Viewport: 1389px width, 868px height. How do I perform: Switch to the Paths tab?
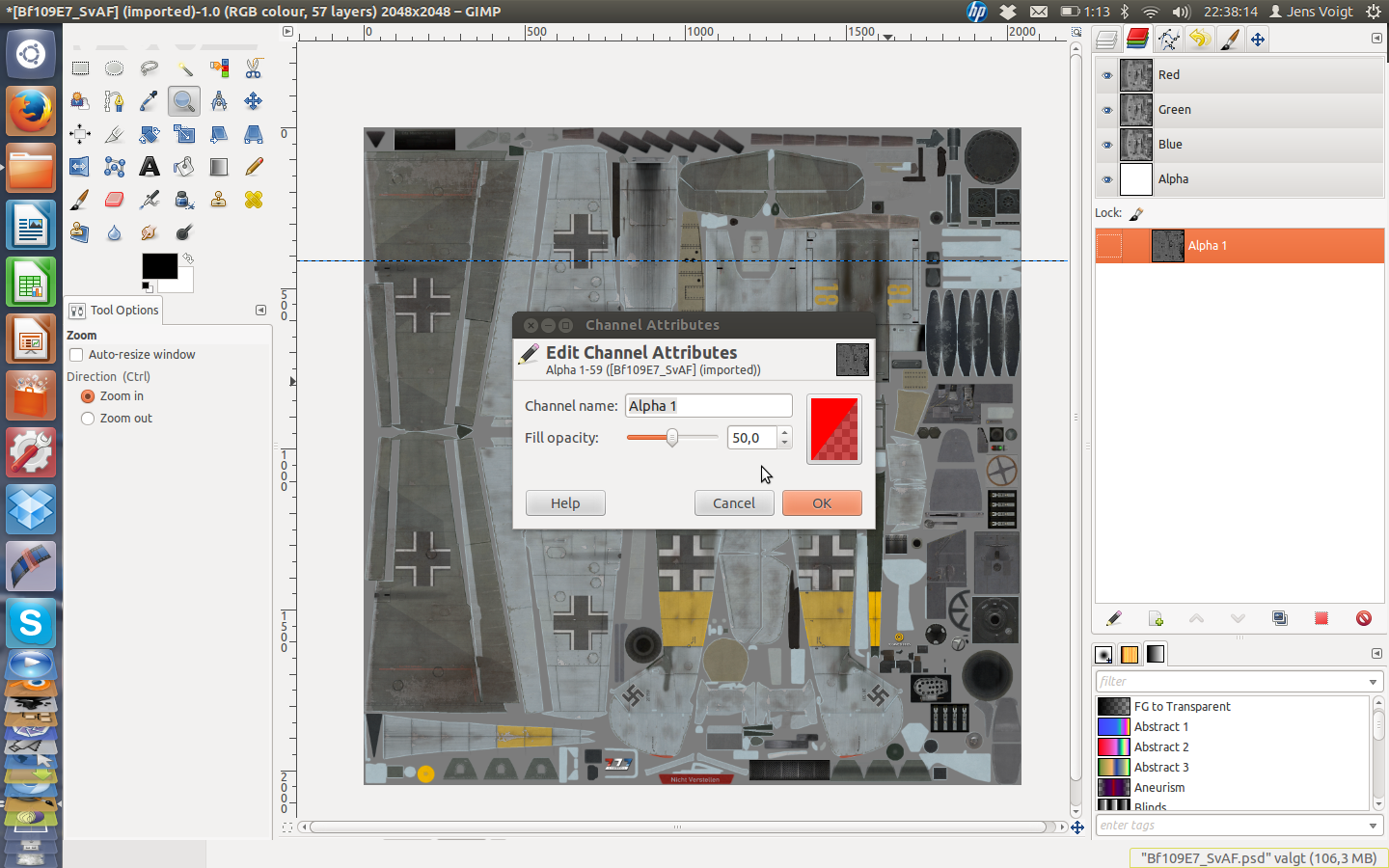tap(1168, 39)
